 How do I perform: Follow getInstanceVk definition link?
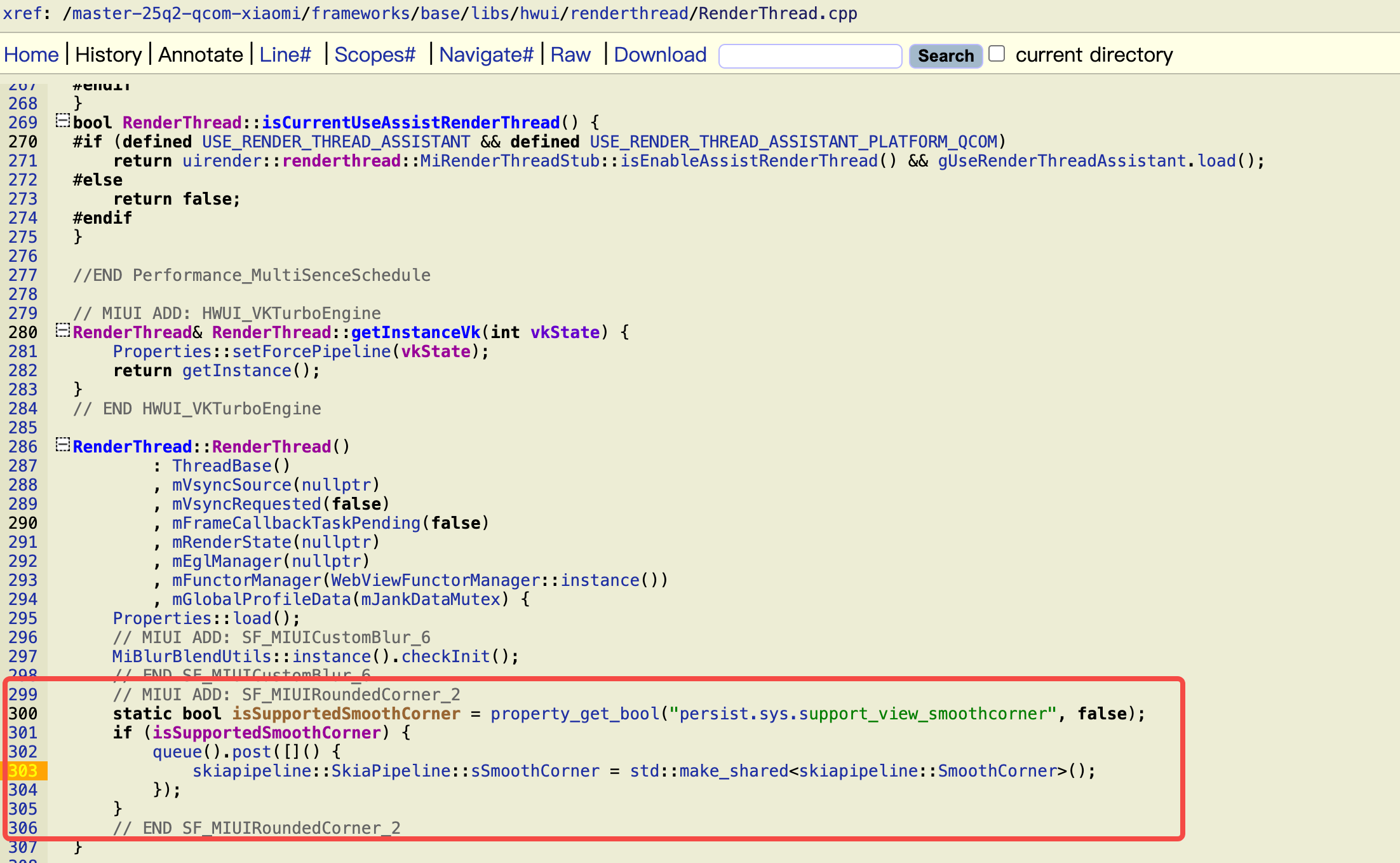[415, 332]
